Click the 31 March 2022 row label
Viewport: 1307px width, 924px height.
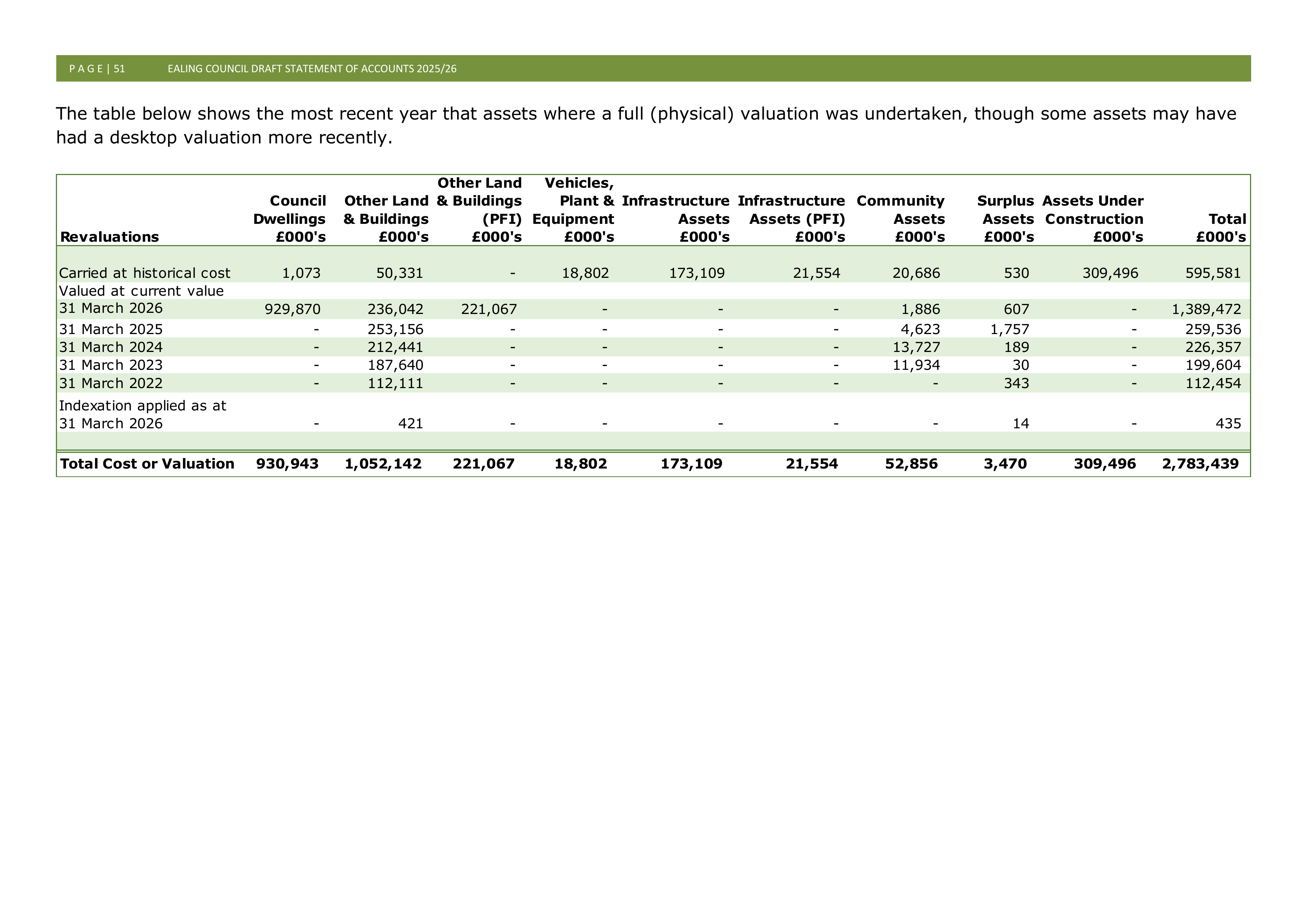point(111,384)
